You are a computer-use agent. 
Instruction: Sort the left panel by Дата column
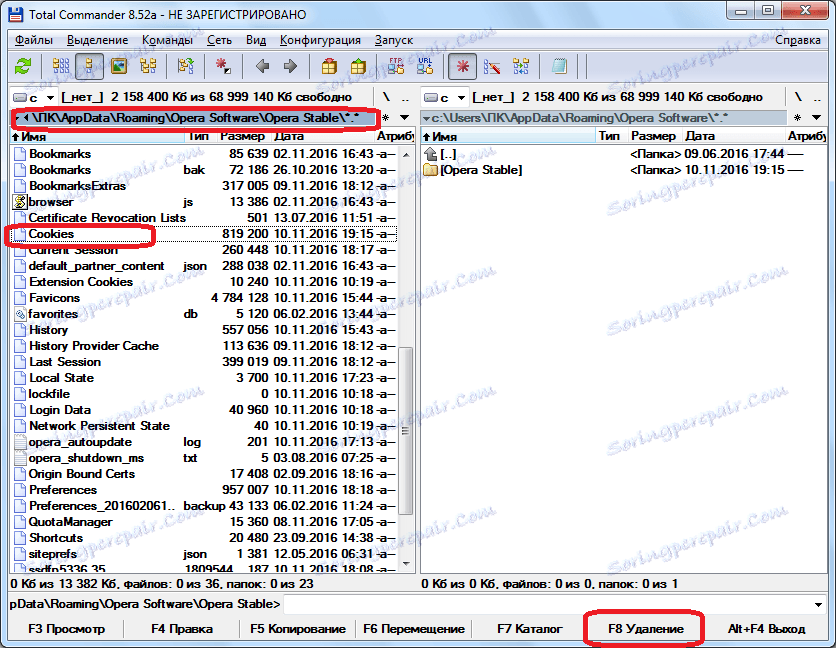point(321,137)
